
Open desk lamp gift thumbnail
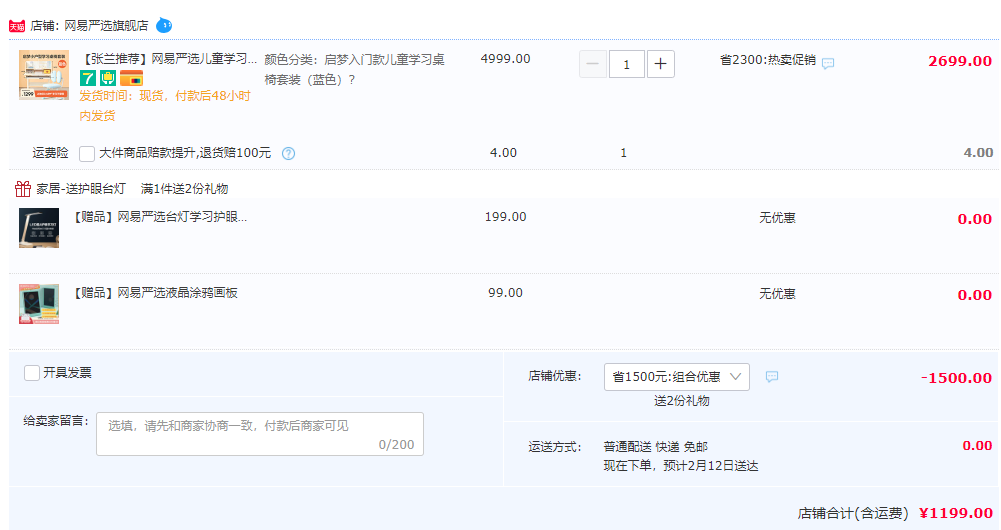pyautogui.click(x=39, y=228)
